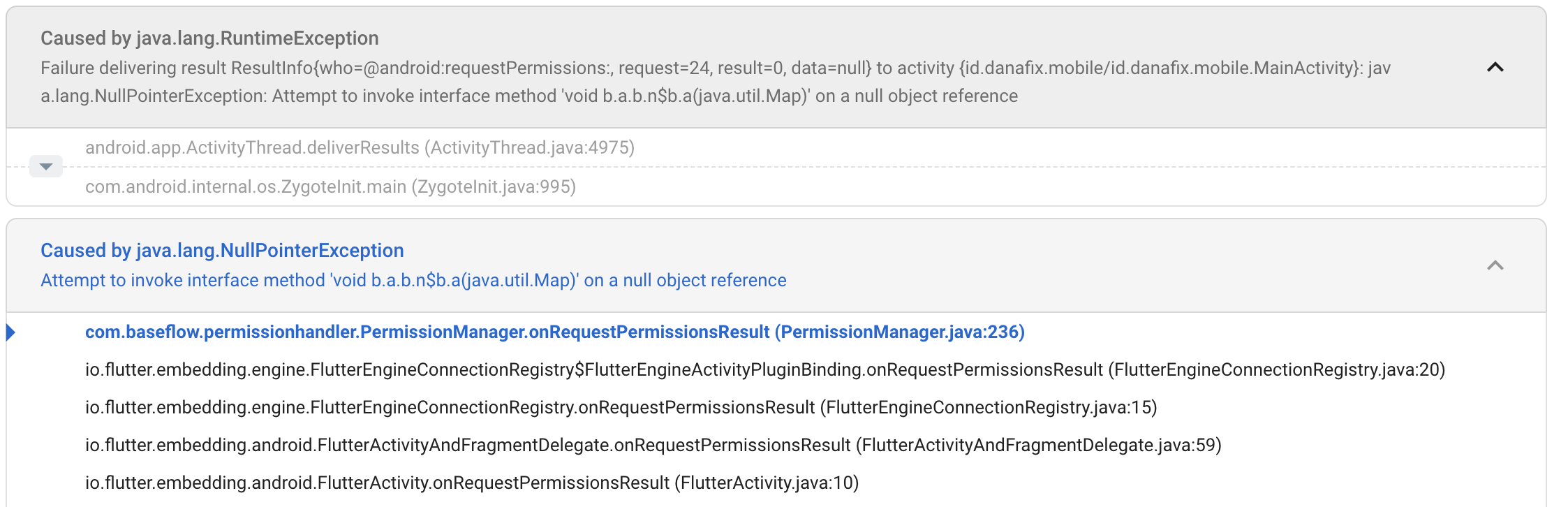Click the upward chevron in the RuntimeException card
This screenshot has width=1568, height=507.
[1494, 67]
